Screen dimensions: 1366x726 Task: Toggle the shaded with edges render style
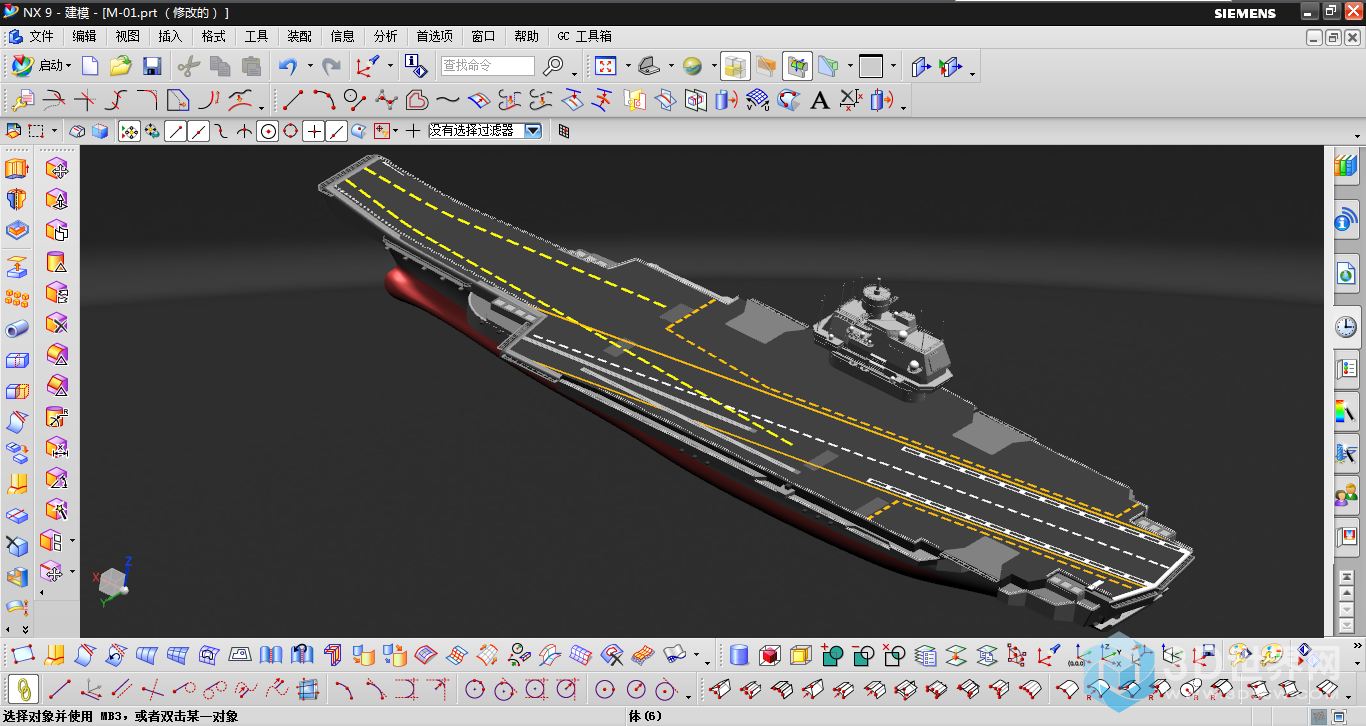tap(735, 66)
